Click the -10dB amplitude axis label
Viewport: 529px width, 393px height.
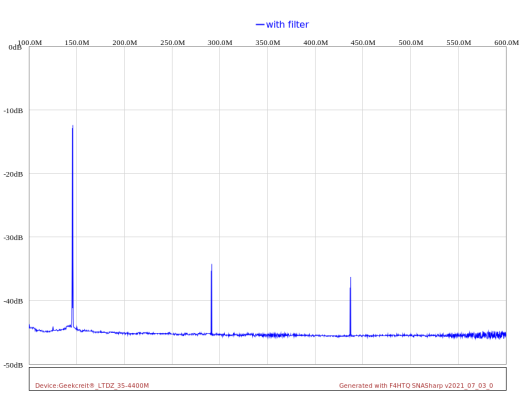(13, 111)
